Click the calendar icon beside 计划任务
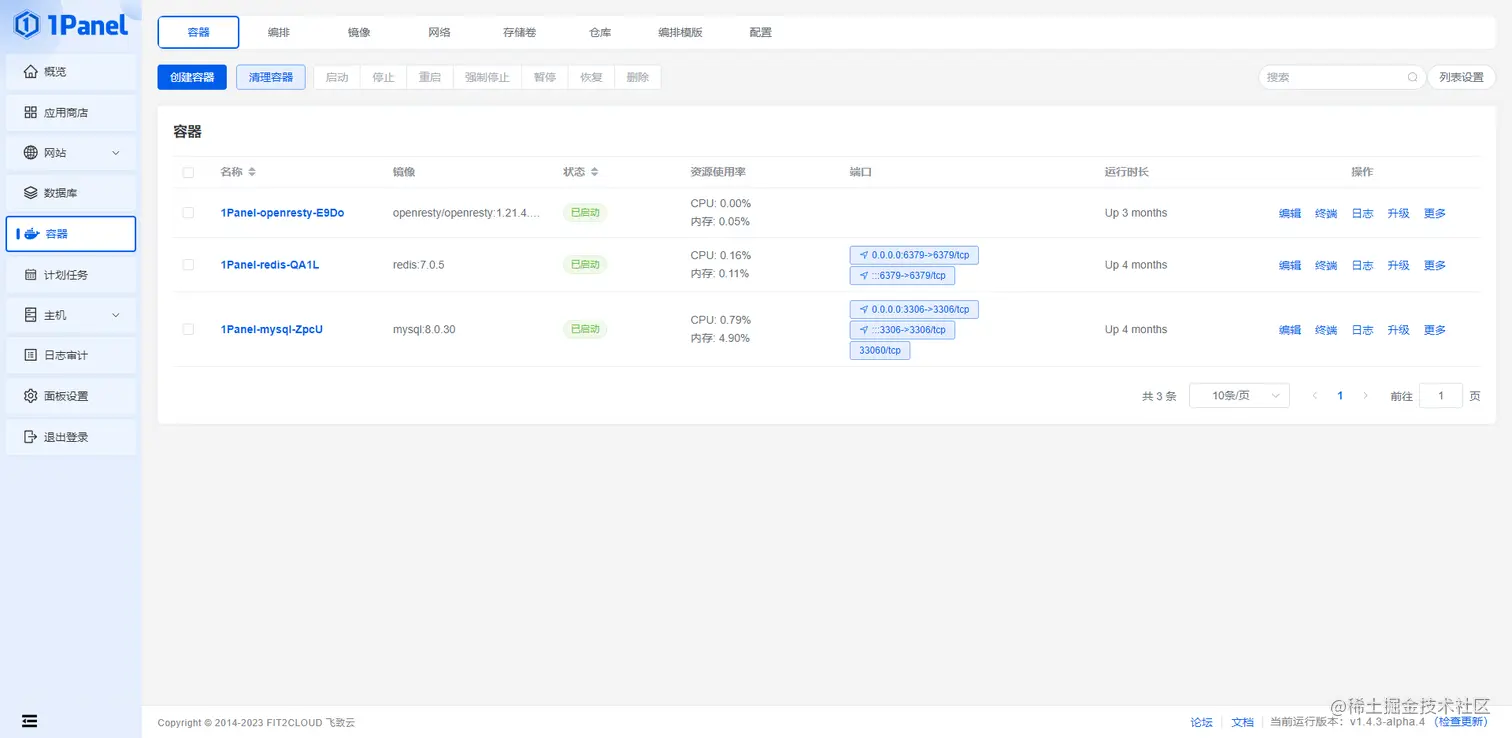This screenshot has height=738, width=1512. coord(30,275)
